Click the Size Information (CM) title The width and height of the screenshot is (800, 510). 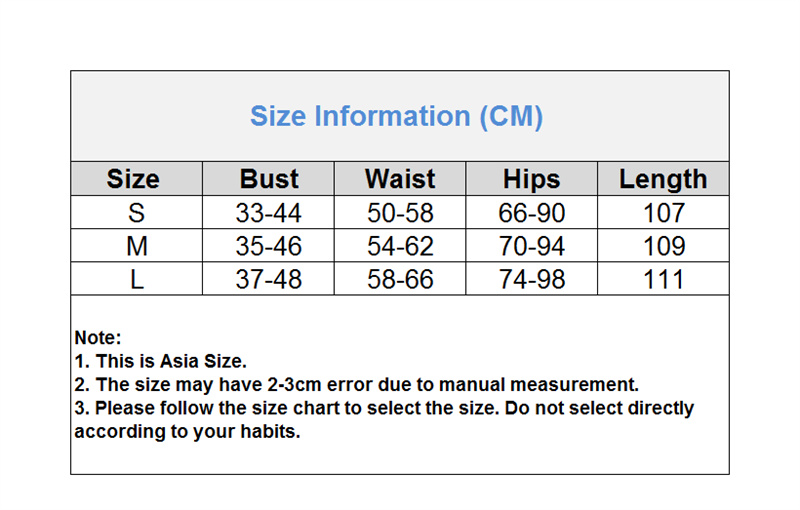(396, 116)
